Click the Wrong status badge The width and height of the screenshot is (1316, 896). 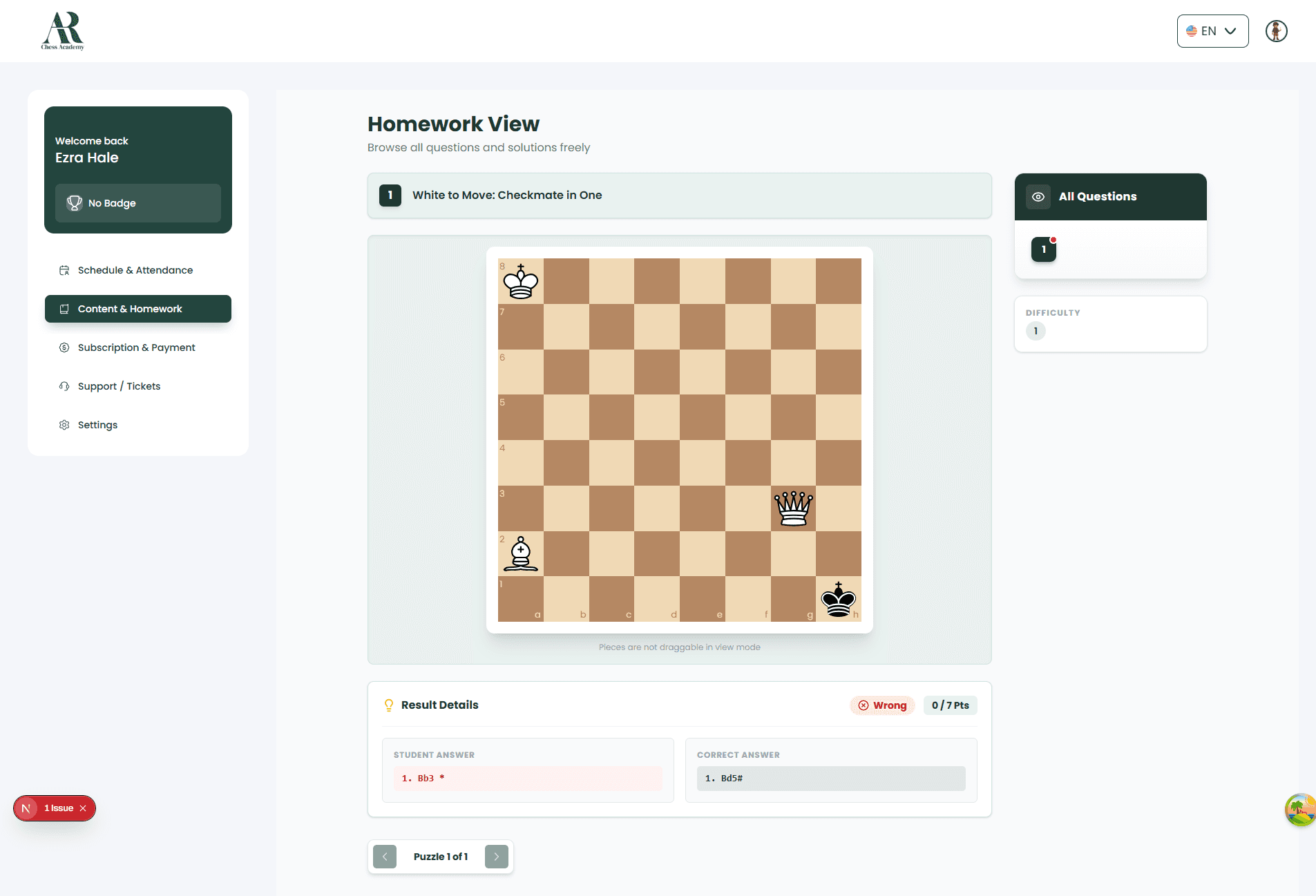click(882, 705)
